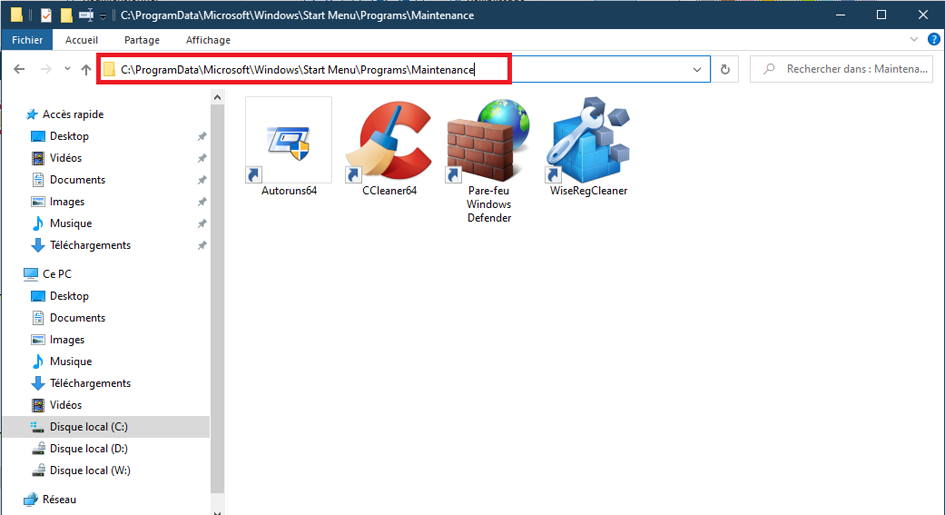945x515 pixels.
Task: Expand the address bar history dropdown
Action: [x=697, y=69]
